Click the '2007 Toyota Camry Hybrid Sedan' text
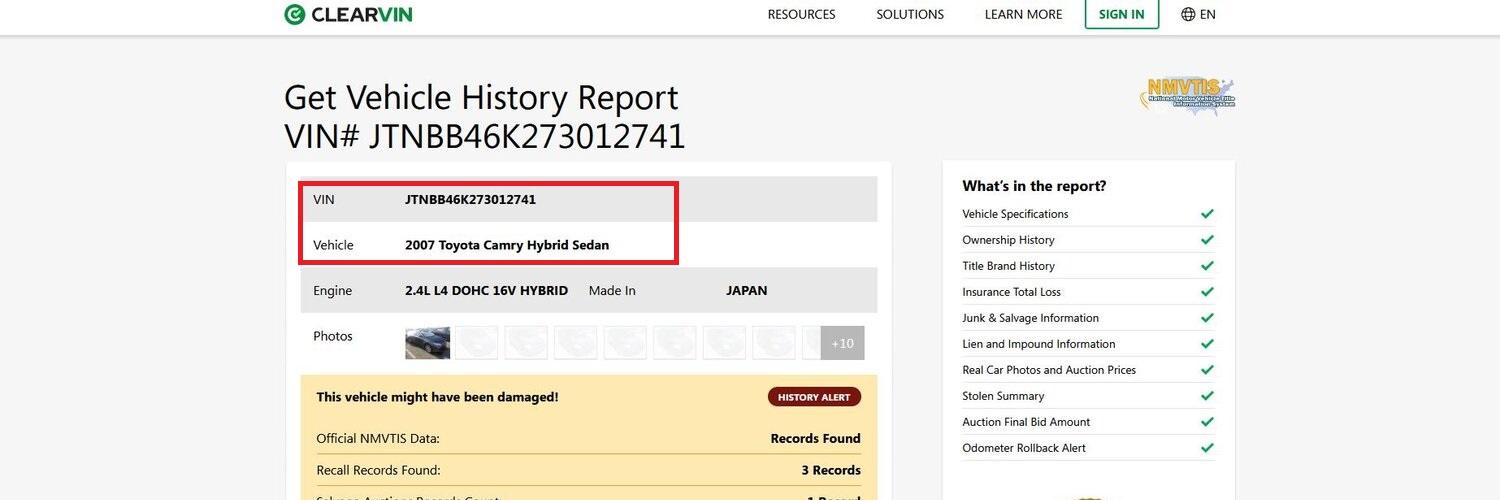Image resolution: width=1500 pixels, height=500 pixels. tap(507, 245)
